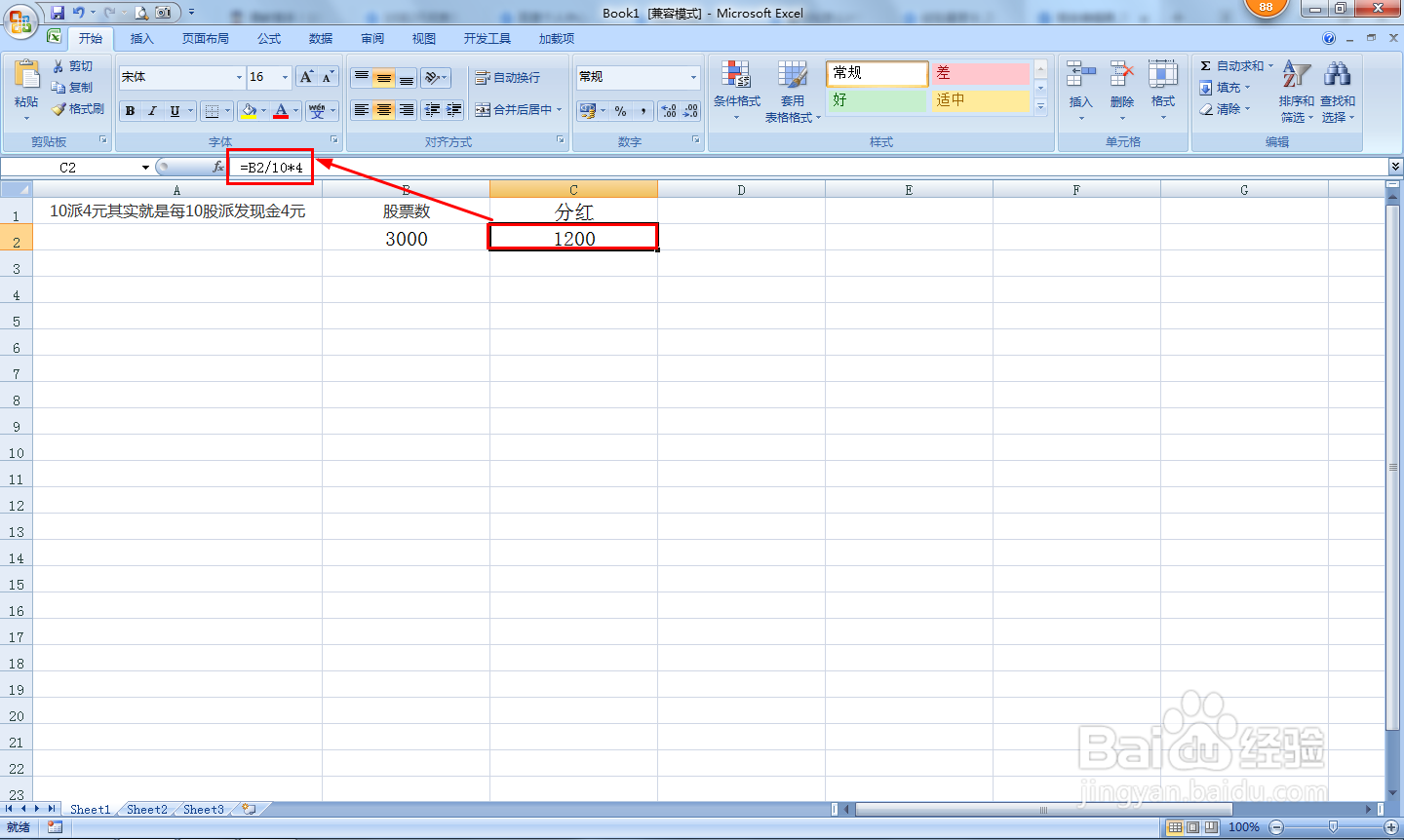Click the accounting currency format icon
Screen dimensions: 1404x840
[587, 111]
